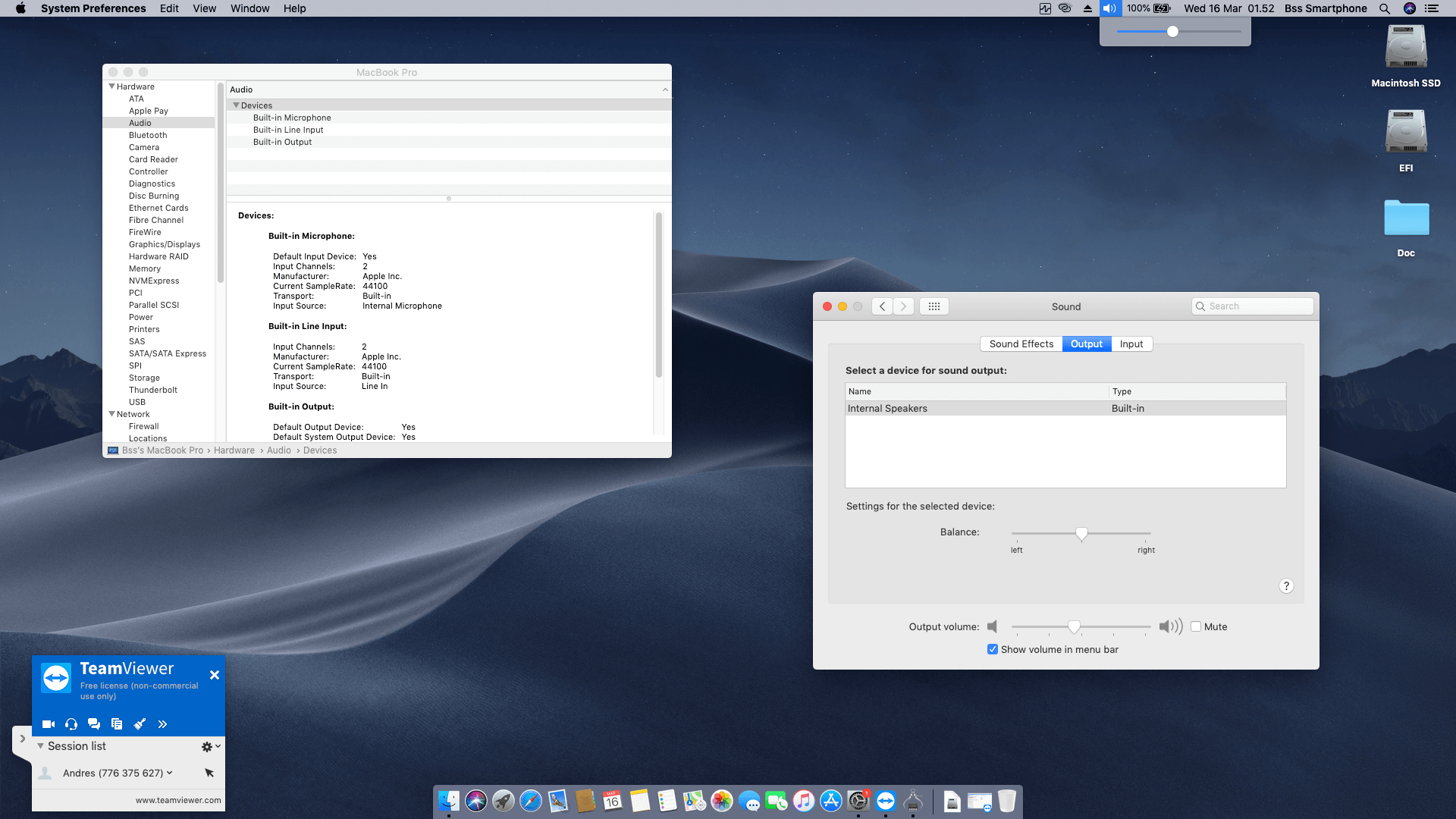The height and width of the screenshot is (819, 1456).
Task: Show more TeamViewer tools via double-chevron
Action: [162, 724]
